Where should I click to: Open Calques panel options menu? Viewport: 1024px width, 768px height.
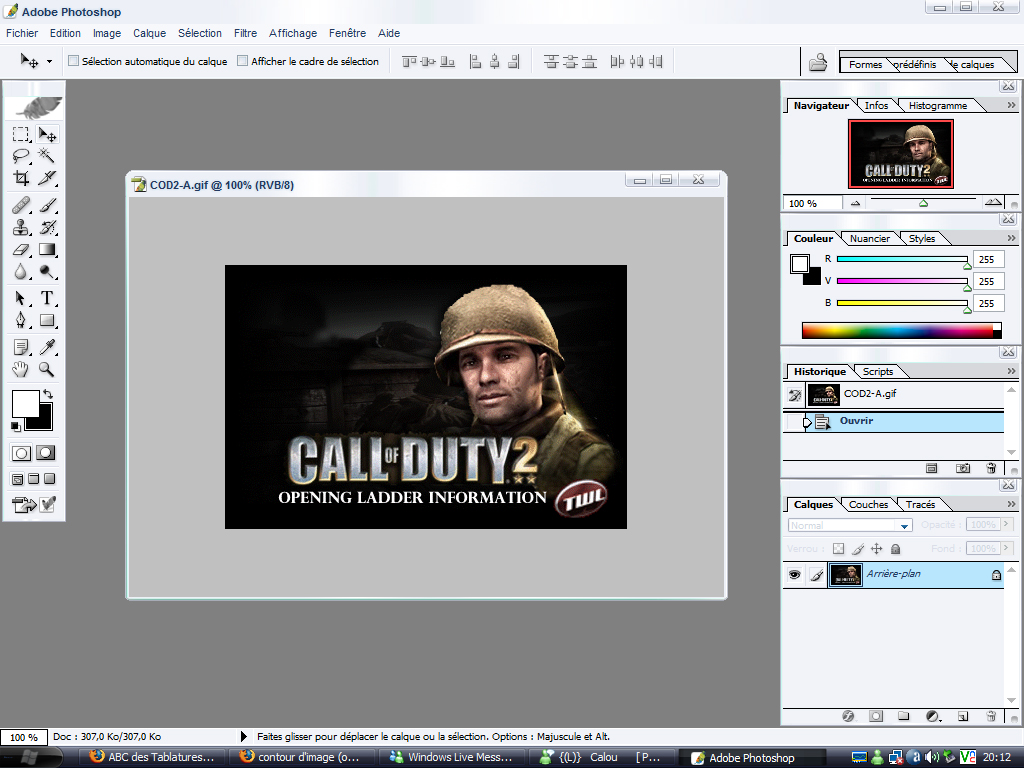1011,504
